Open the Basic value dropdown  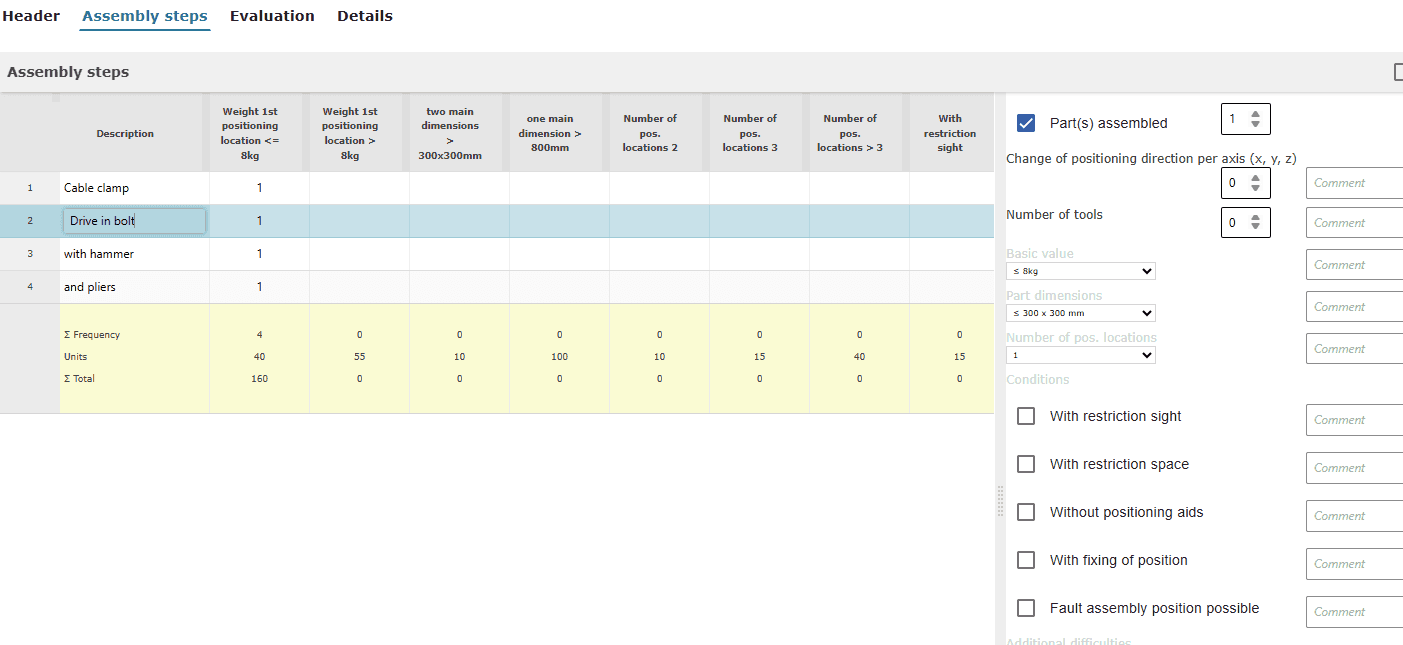[x=1080, y=271]
